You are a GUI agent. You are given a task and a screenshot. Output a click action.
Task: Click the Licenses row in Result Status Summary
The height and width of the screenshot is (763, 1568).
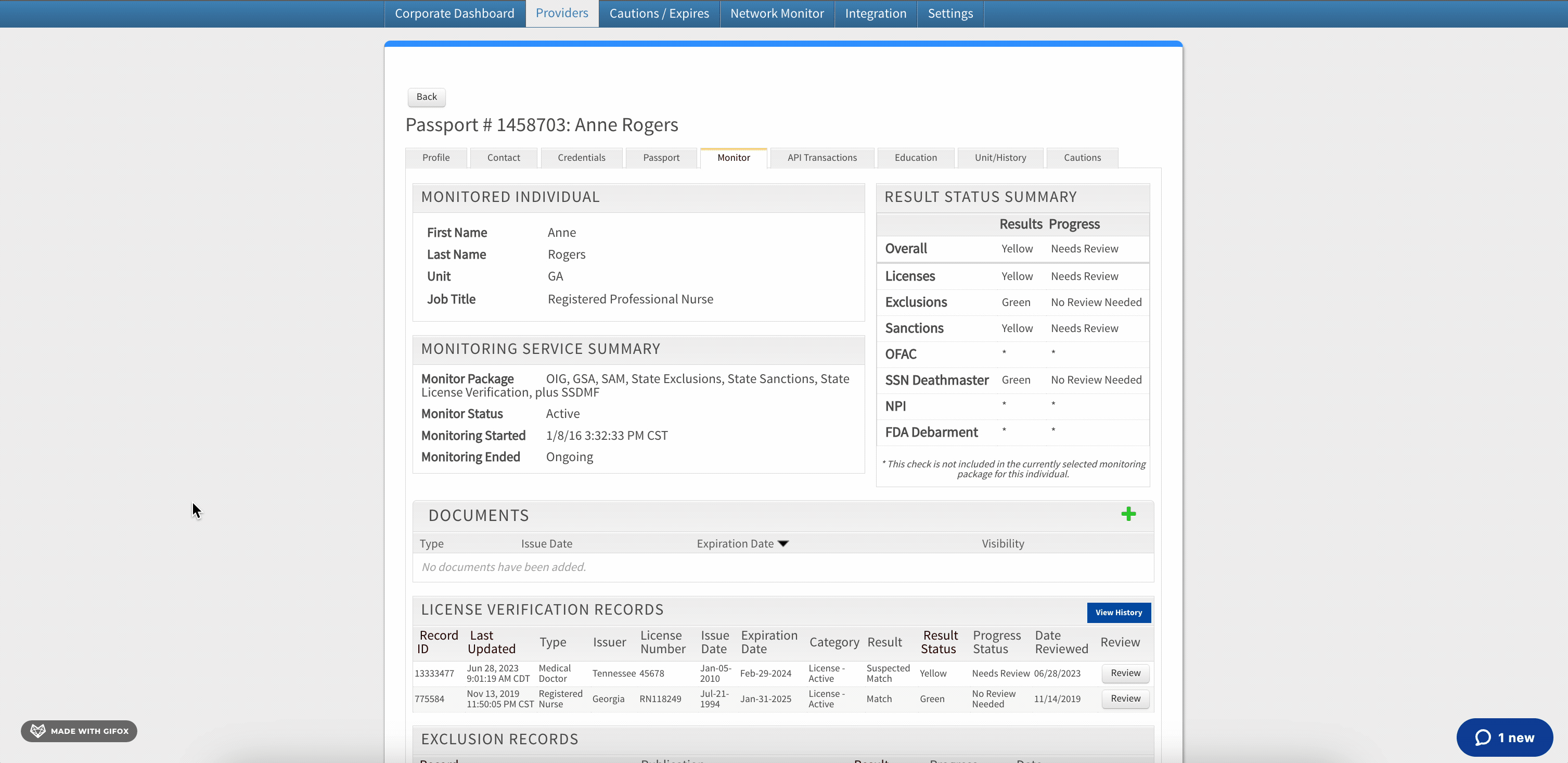pos(1012,276)
